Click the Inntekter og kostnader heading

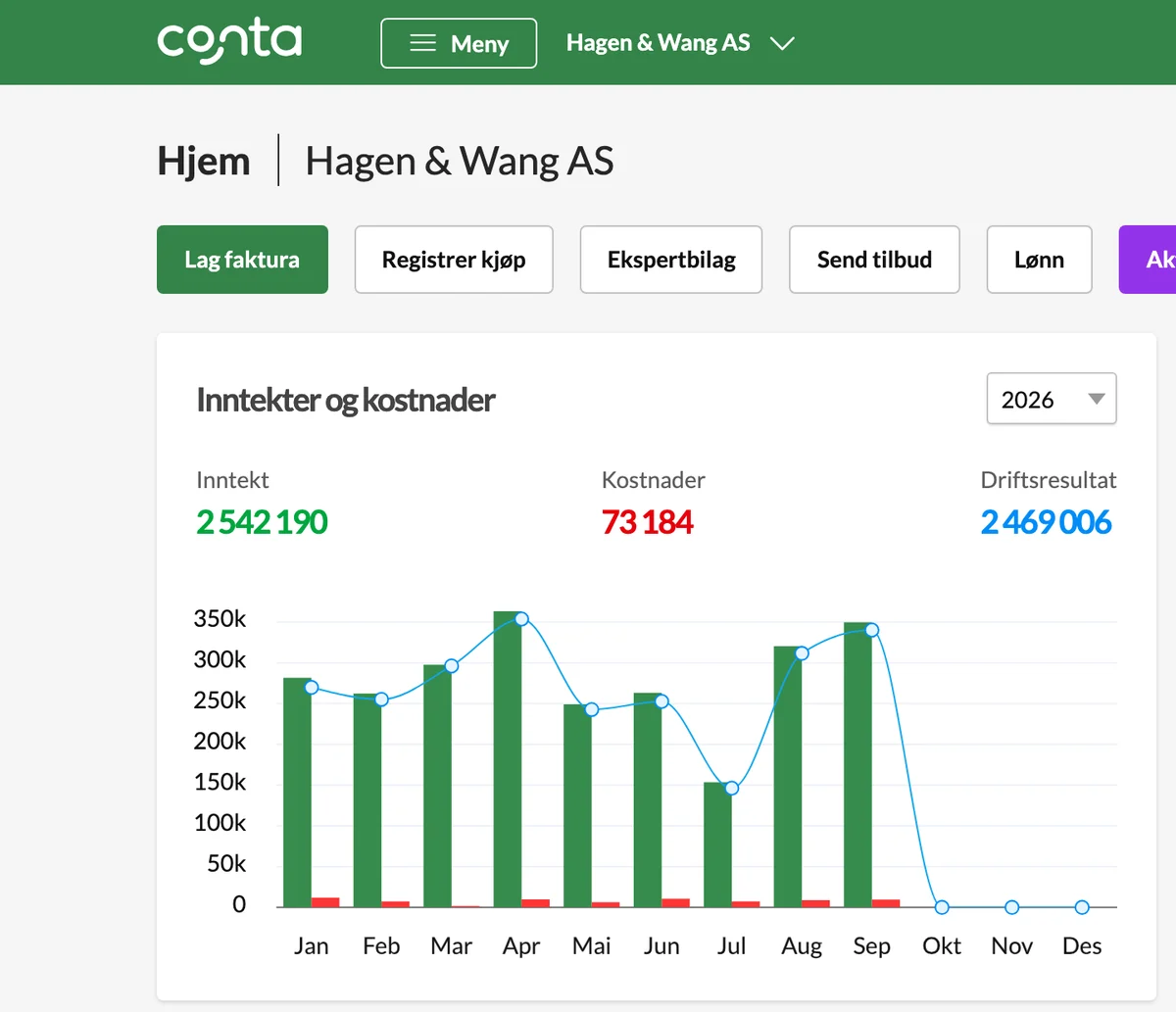(x=346, y=400)
